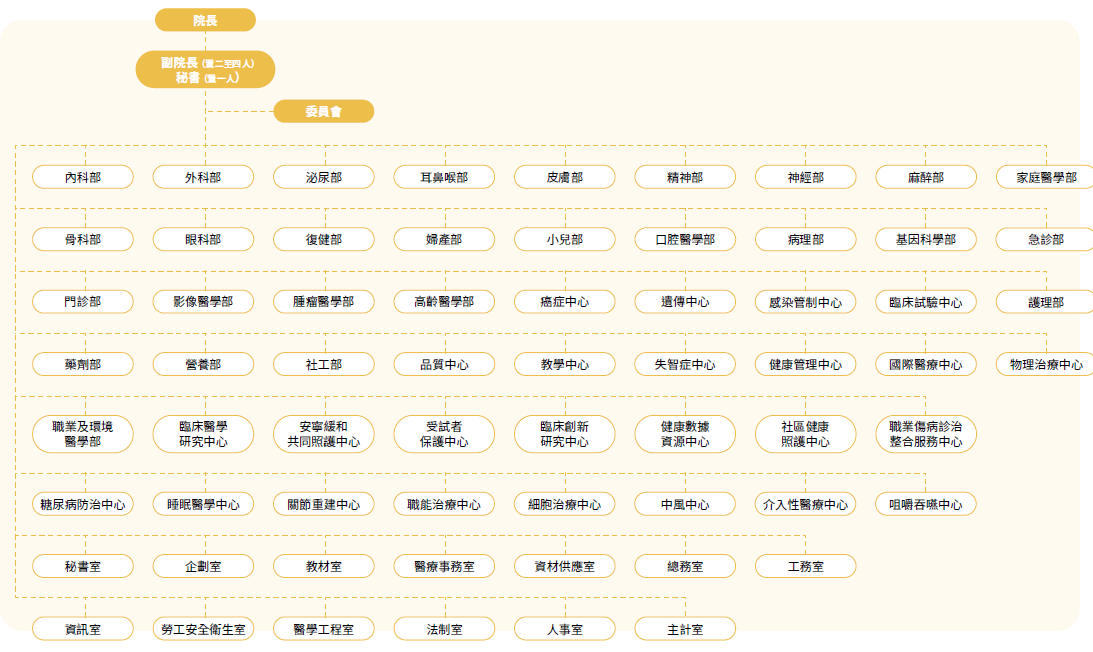This screenshot has width=1093, height=652.
Task: Select the 工務室 box
Action: tap(806, 566)
